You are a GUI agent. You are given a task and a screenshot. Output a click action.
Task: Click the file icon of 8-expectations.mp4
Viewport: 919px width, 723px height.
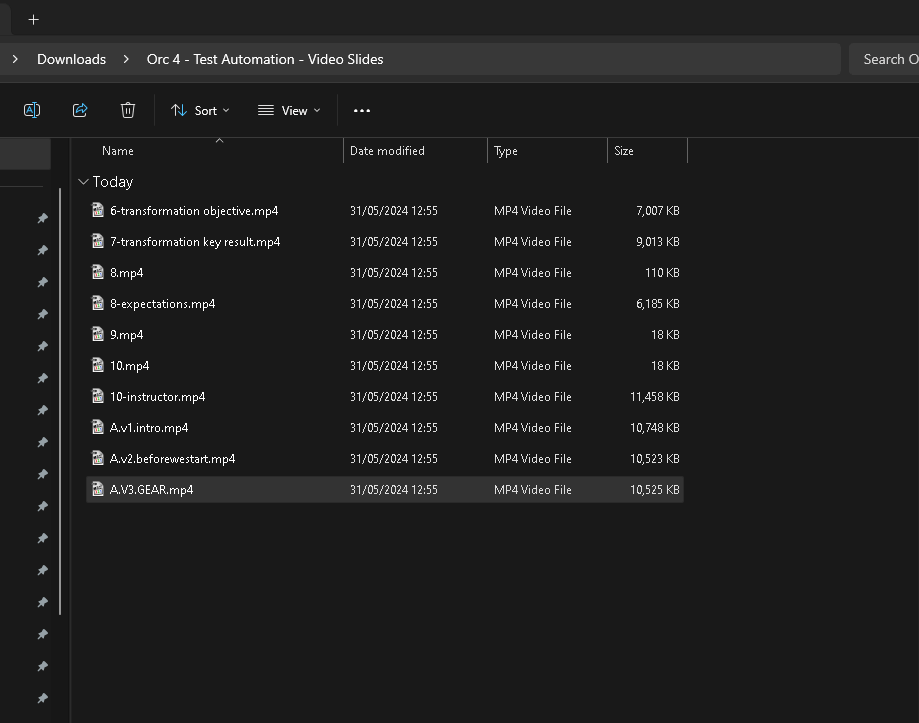[x=98, y=303]
